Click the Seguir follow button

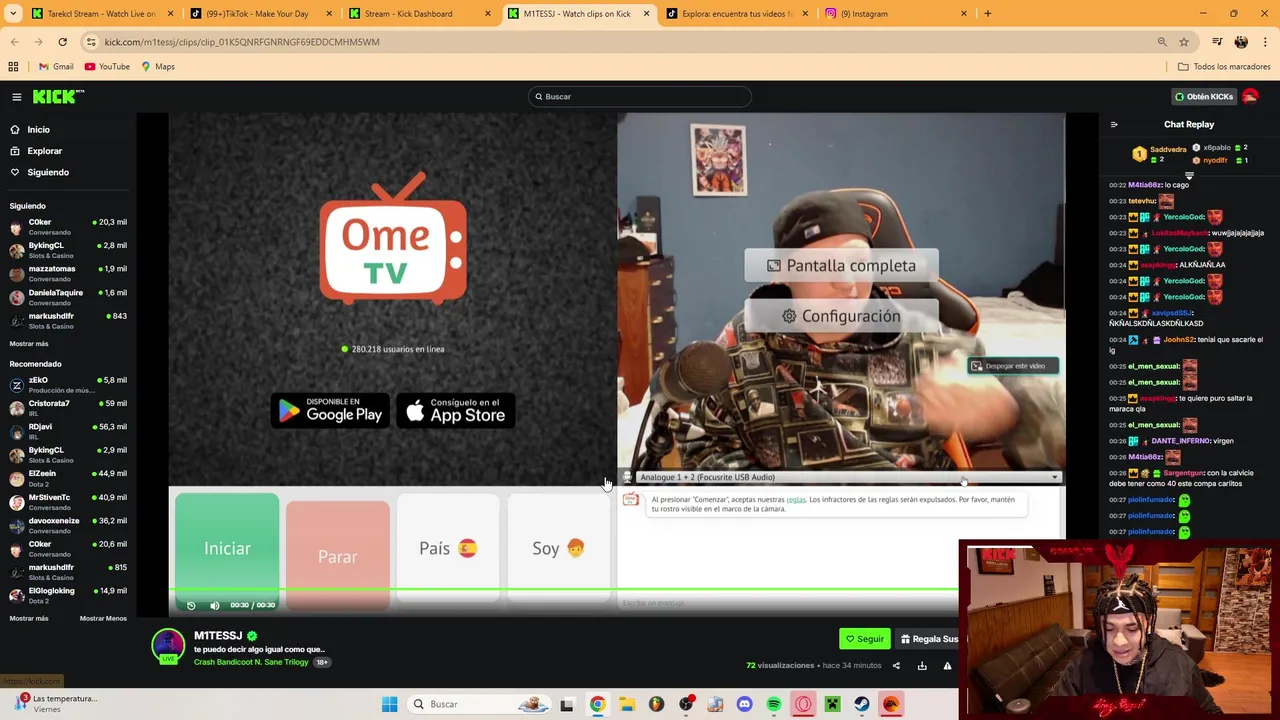pos(865,639)
